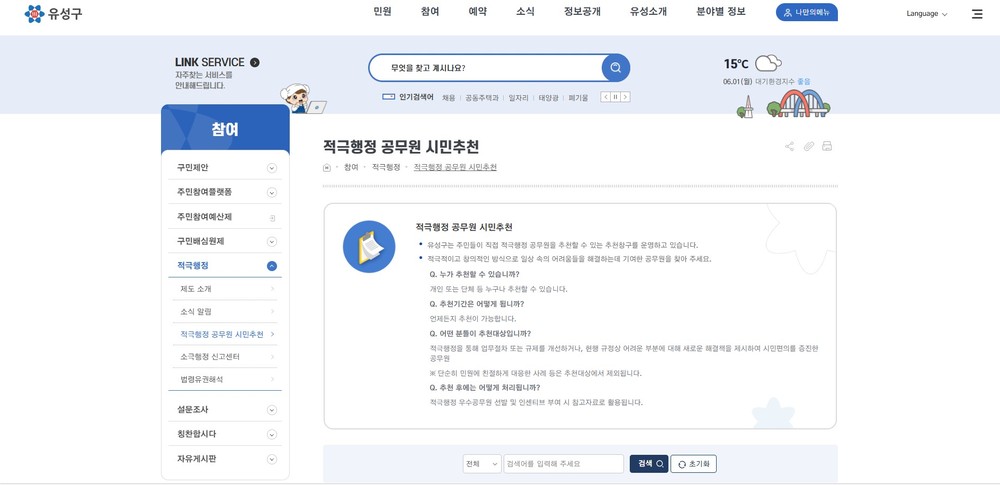Open the 분야별 정보 top menu
This screenshot has height=485, width=1000.
point(721,11)
